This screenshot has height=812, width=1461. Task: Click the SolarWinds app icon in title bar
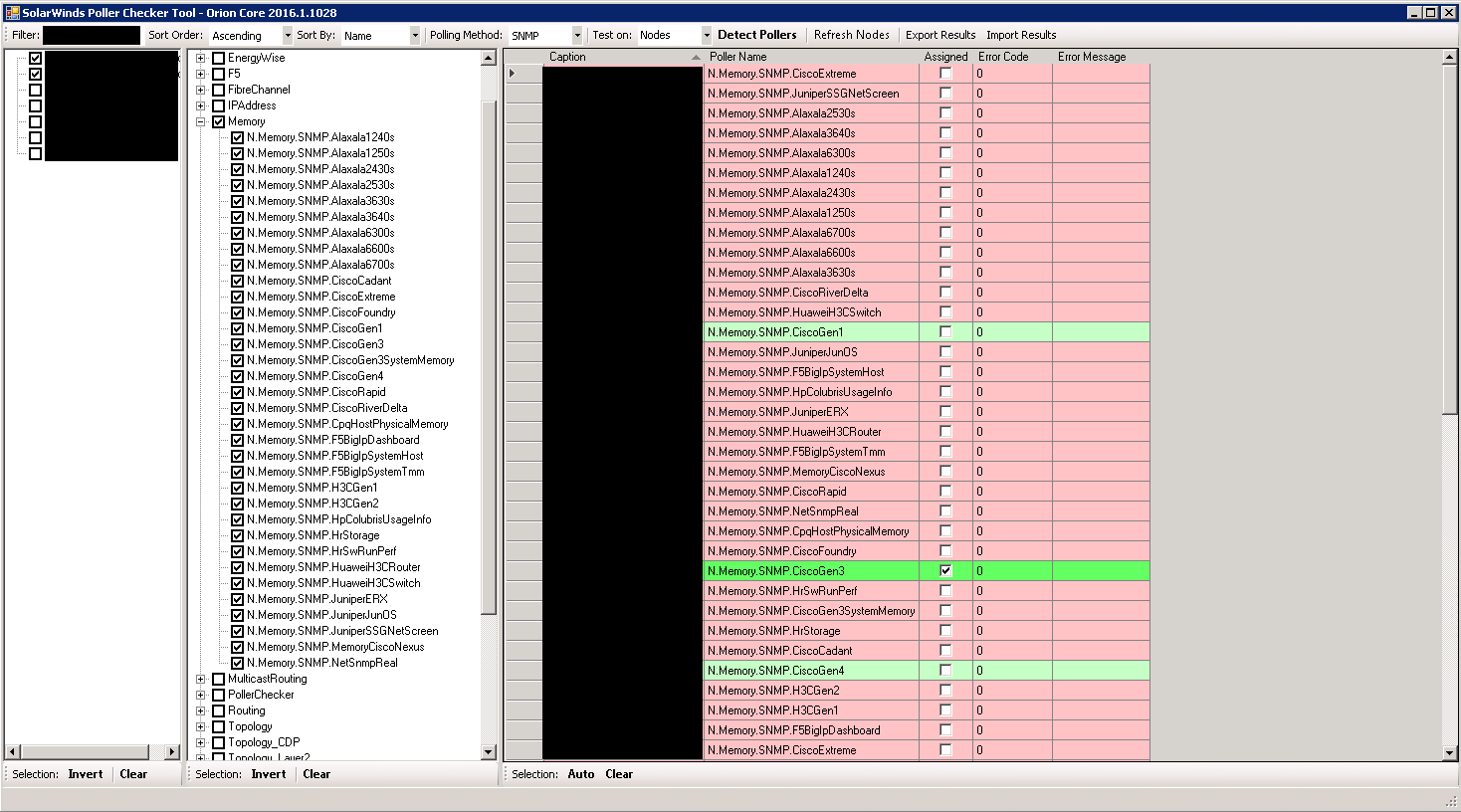(x=12, y=13)
